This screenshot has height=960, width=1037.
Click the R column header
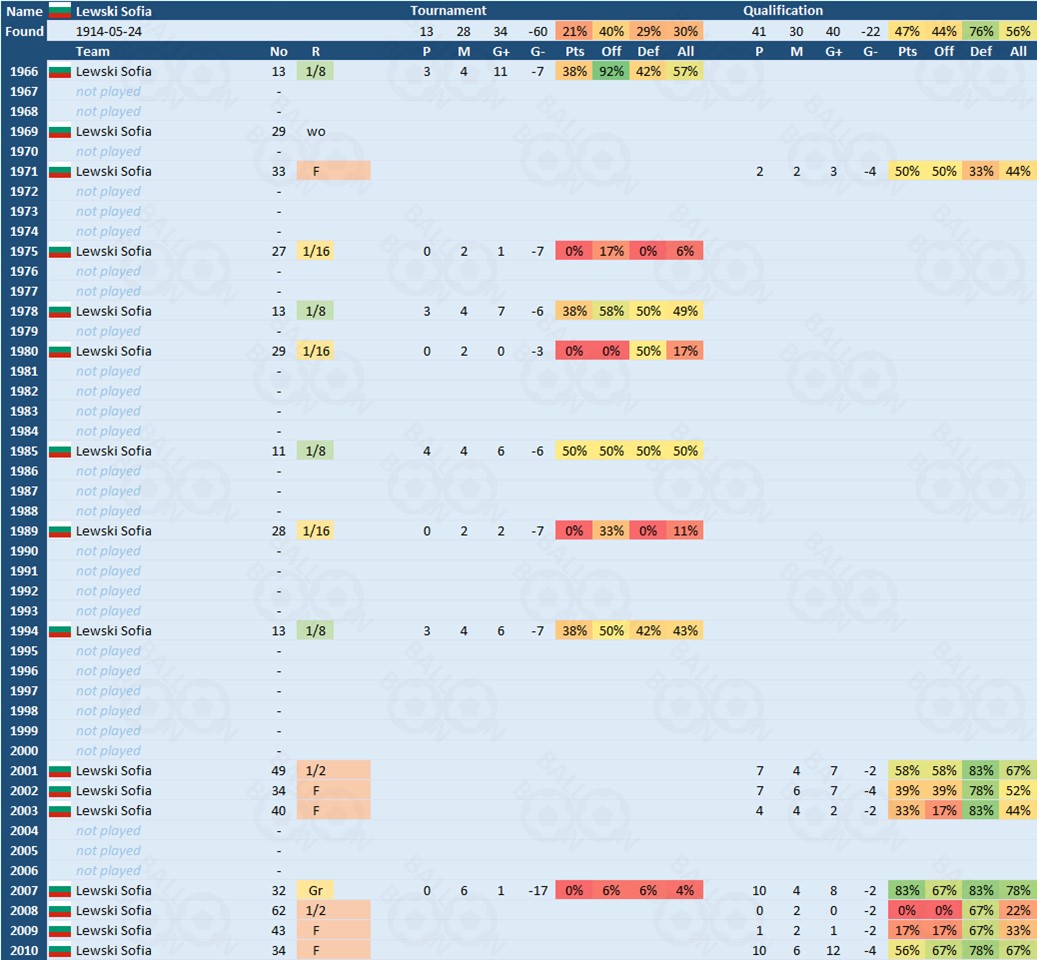tap(316, 51)
